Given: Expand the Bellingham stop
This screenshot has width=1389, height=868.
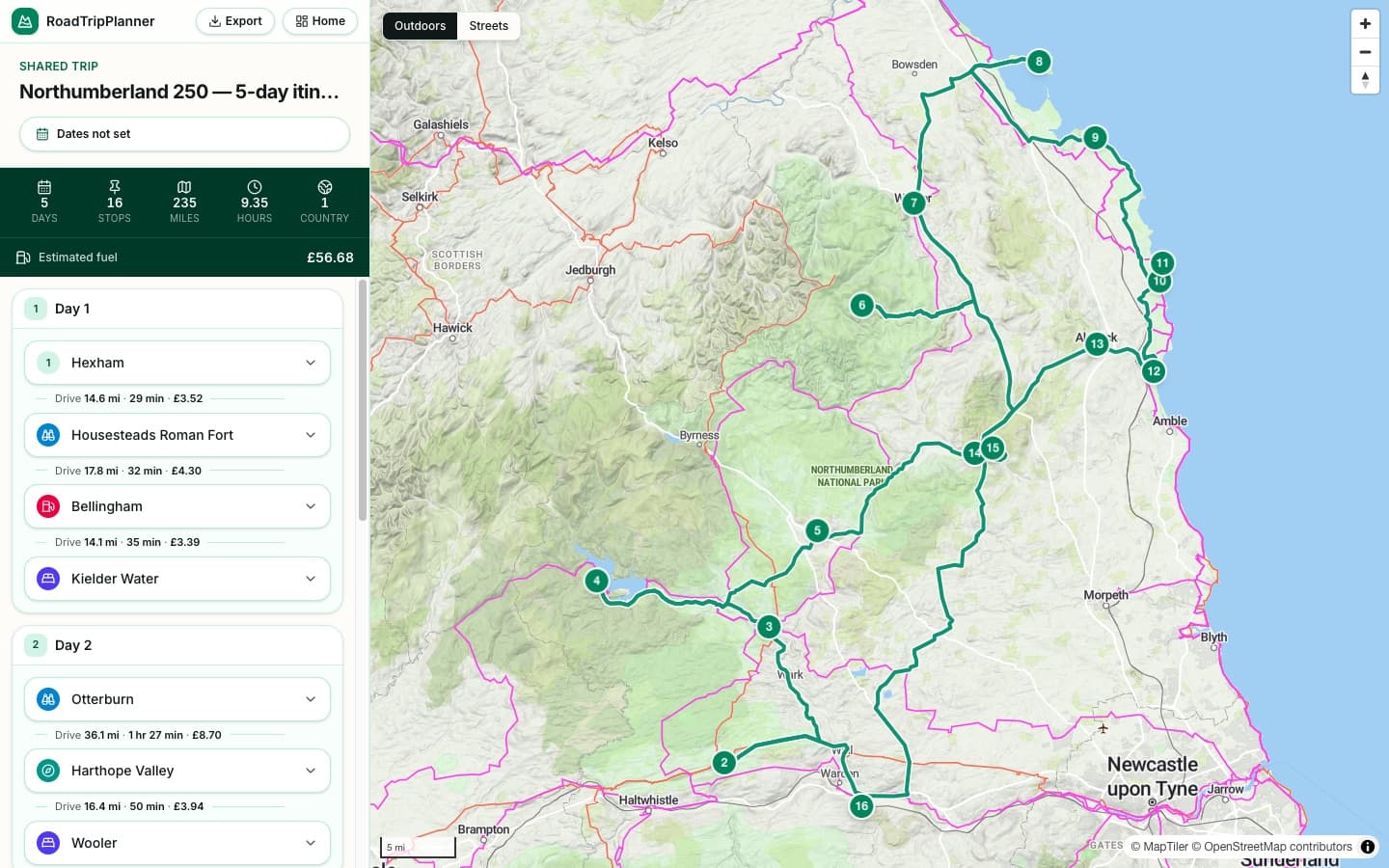Looking at the screenshot, I should click(x=177, y=506).
